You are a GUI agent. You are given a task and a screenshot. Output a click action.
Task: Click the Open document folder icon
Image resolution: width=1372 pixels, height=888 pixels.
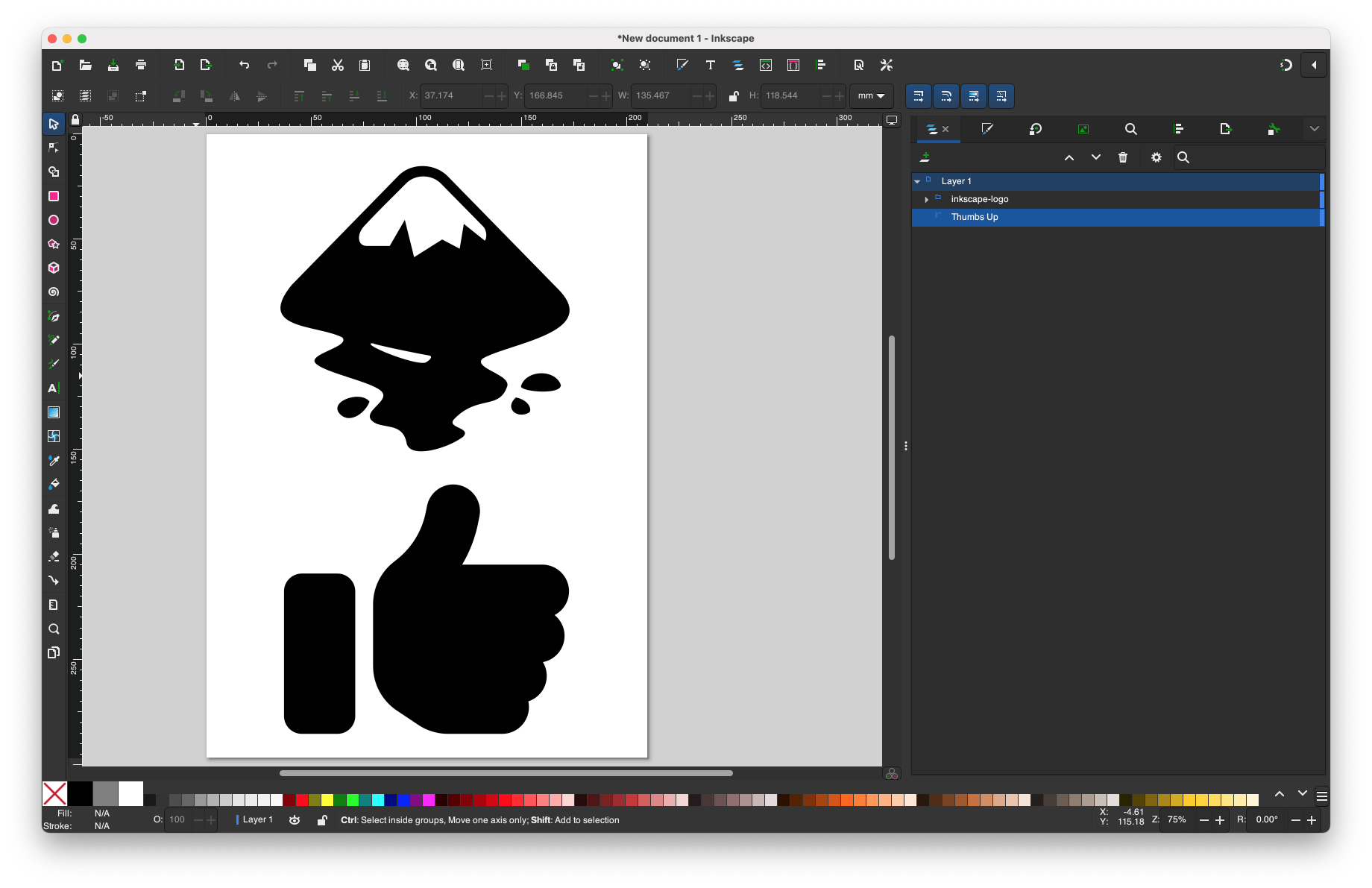click(86, 65)
